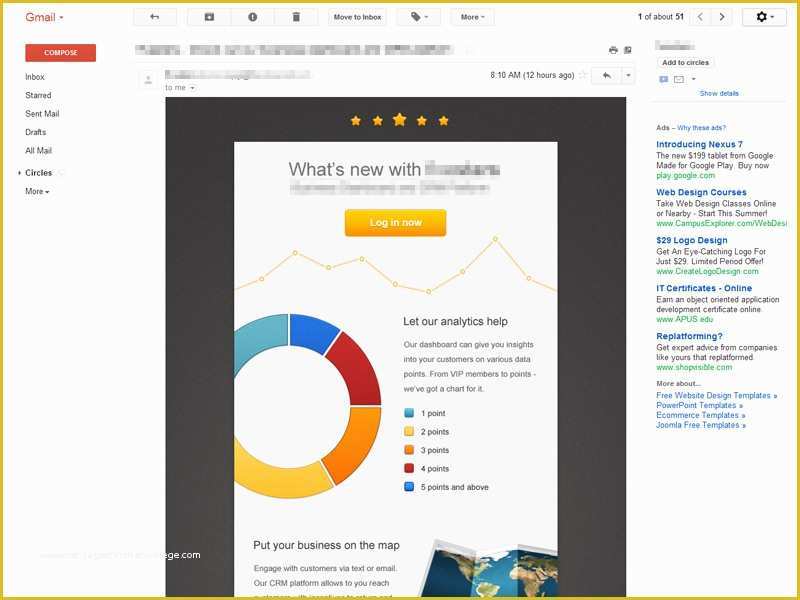Click Ecommerce Templates link
This screenshot has width=800, height=600.
click(x=701, y=415)
